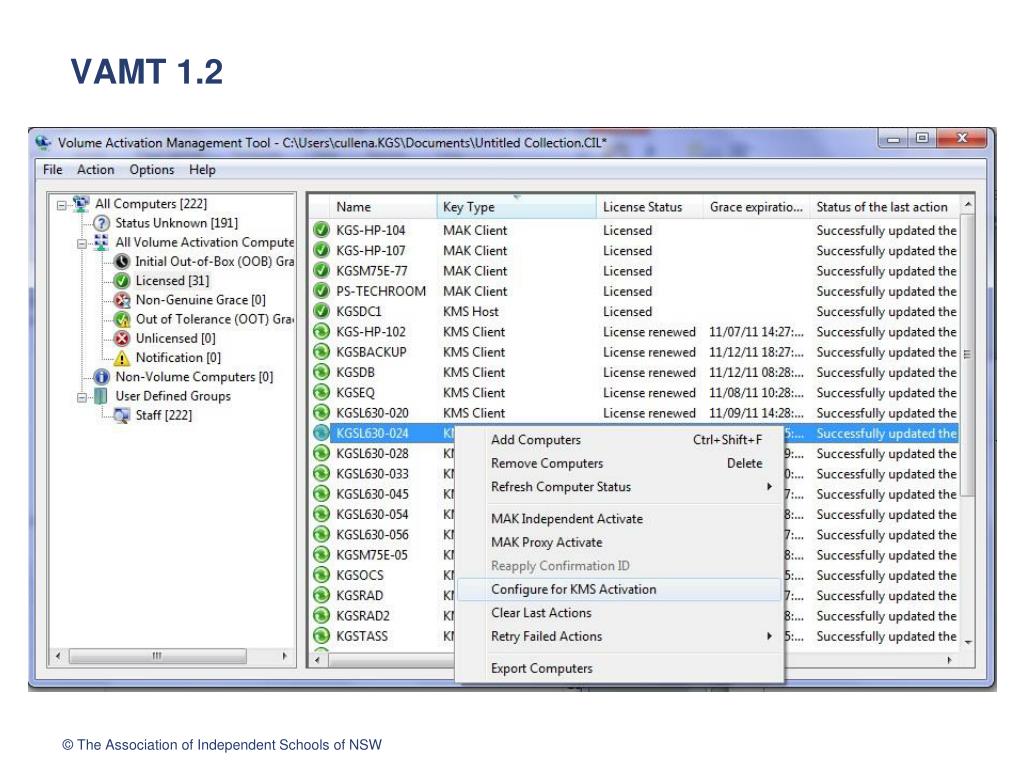Screen dimensions: 1024x768
Task: Select Staff [222] group
Action: click(164, 415)
